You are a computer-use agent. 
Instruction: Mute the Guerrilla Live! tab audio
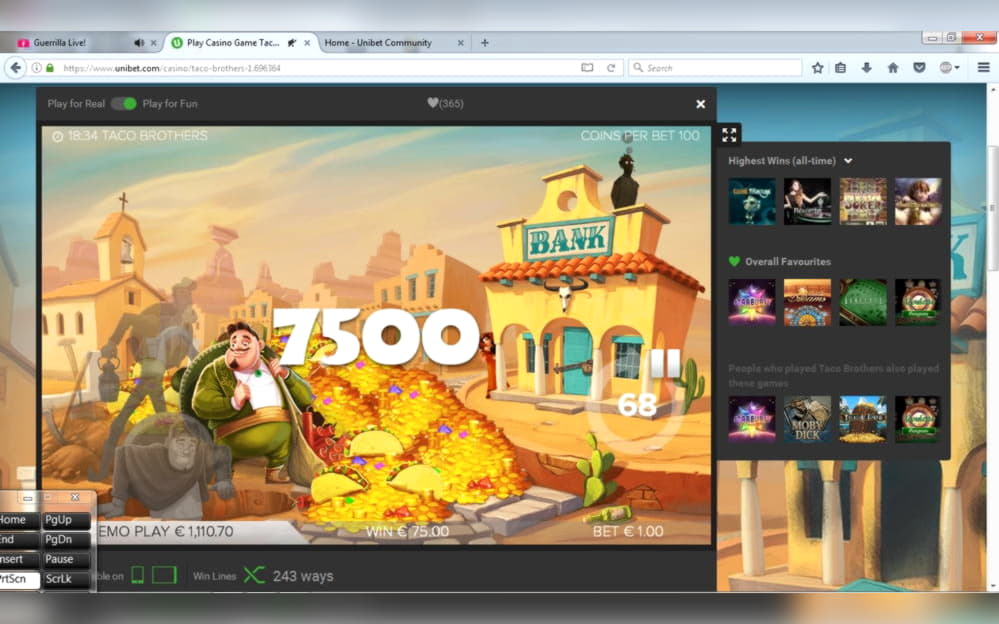point(139,43)
